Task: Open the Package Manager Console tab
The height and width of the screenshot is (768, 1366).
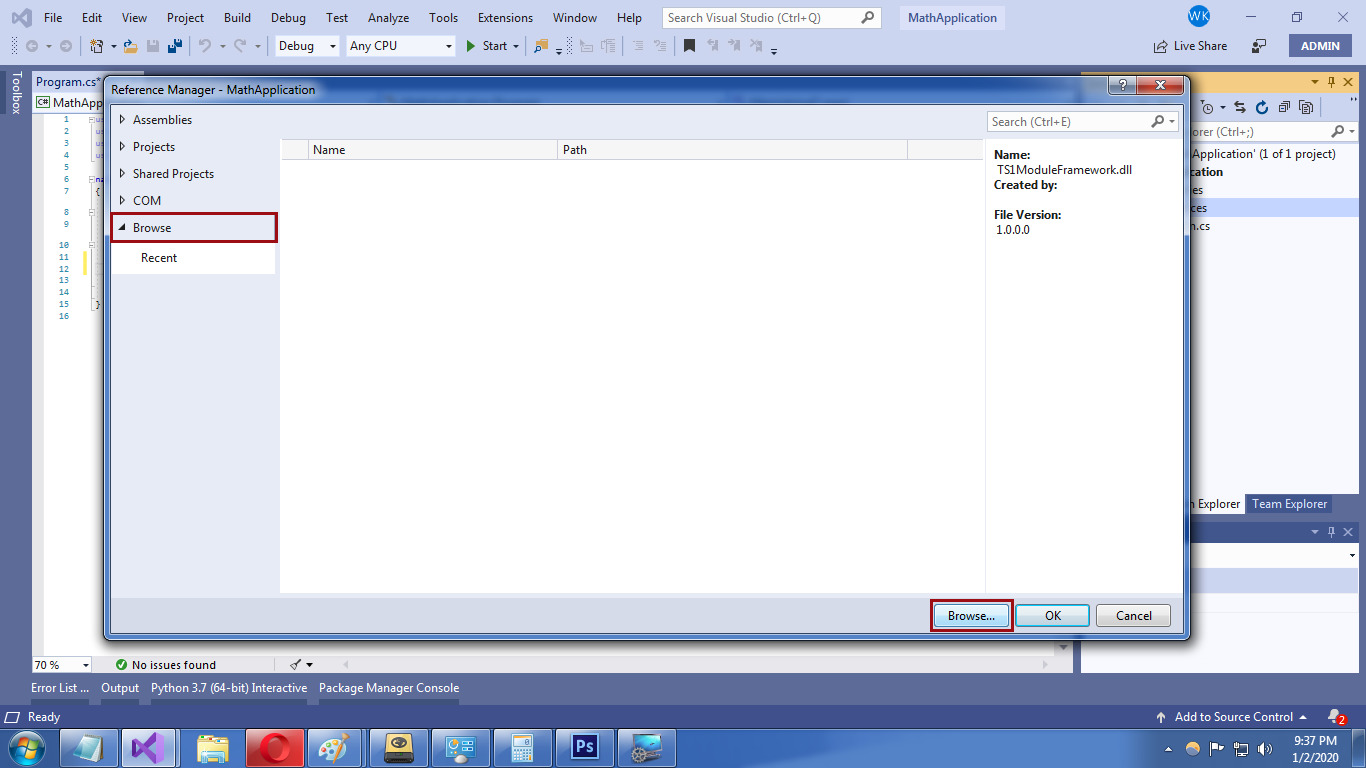Action: click(389, 688)
